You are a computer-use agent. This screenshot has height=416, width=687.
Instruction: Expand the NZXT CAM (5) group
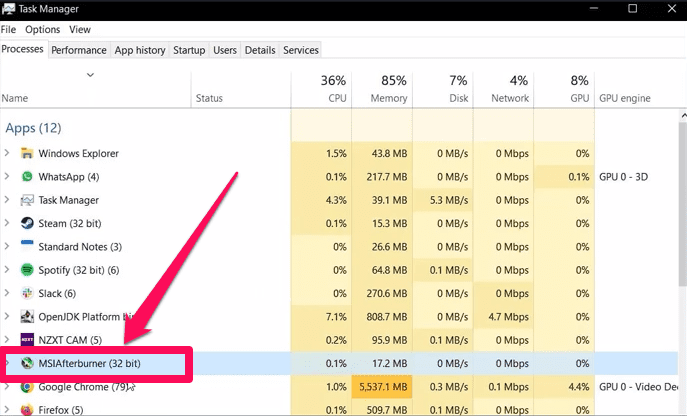point(7,340)
